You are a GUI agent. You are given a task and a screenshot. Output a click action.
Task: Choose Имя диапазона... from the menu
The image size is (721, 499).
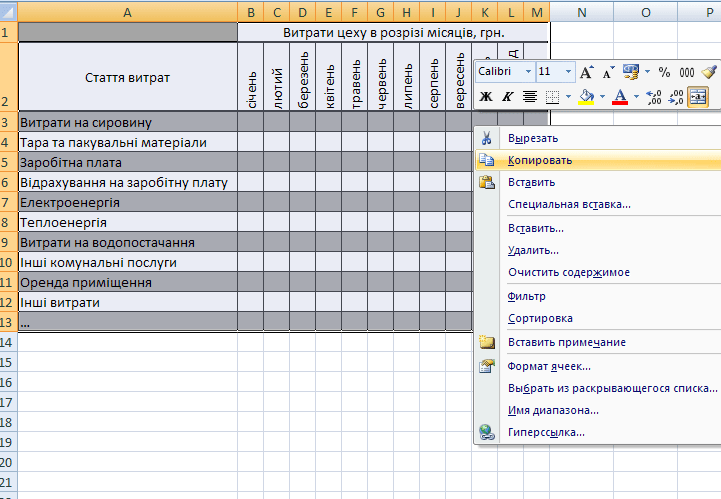pos(598,410)
